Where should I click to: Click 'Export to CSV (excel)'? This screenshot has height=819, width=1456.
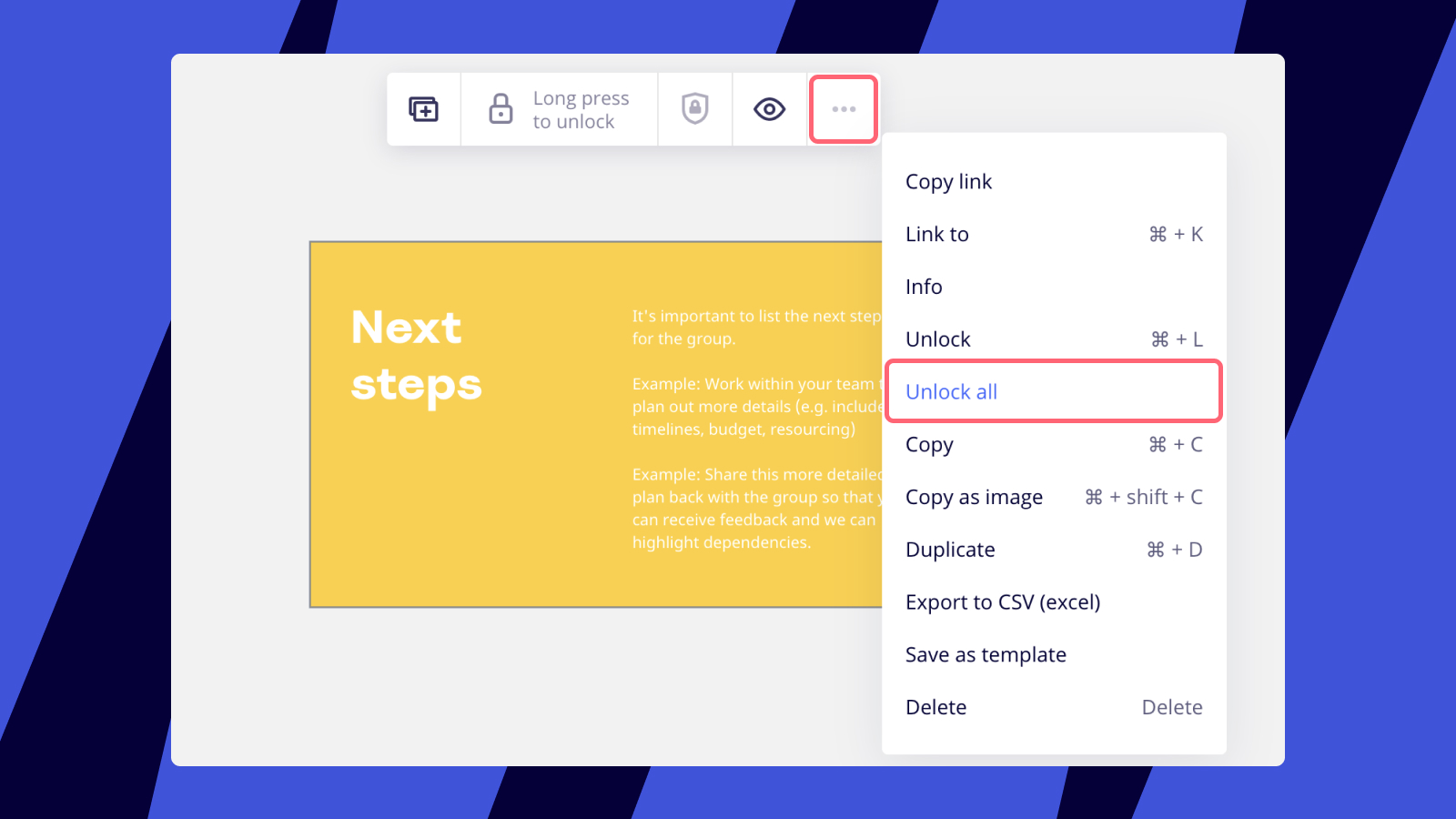coord(1003,602)
